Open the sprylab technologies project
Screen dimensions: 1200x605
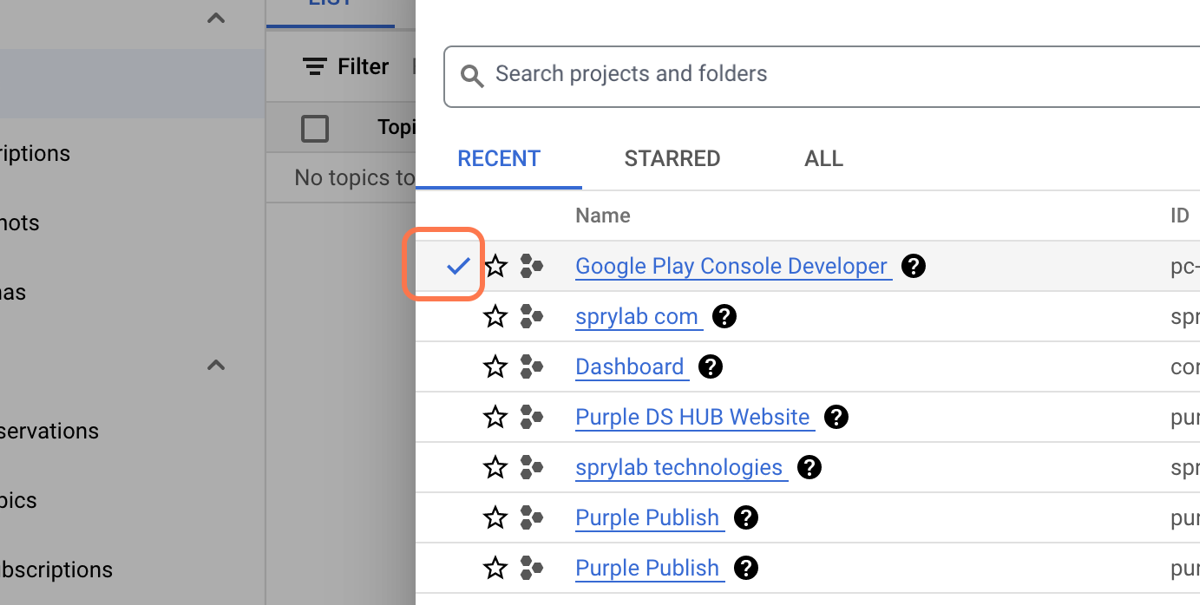point(679,467)
